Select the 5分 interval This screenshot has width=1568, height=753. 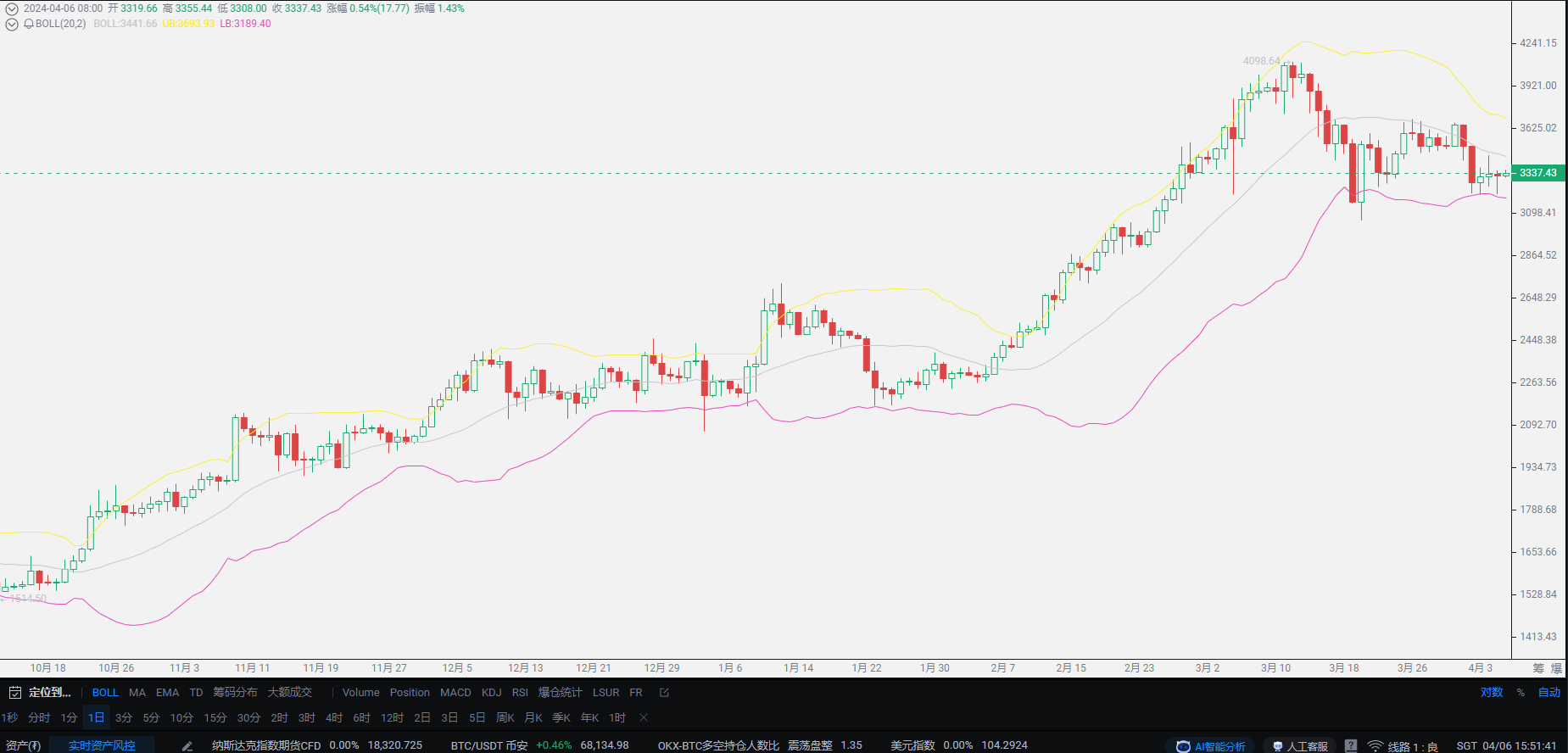click(x=151, y=717)
